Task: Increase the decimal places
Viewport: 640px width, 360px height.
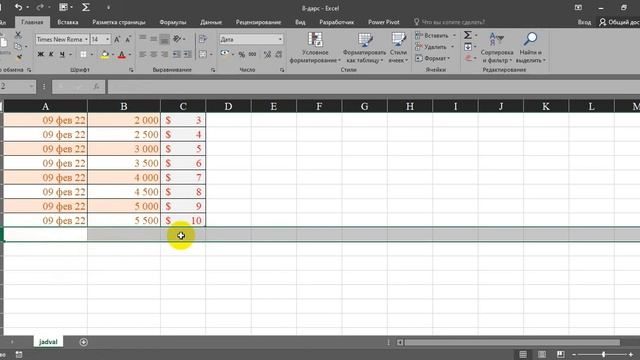Action: pos(267,54)
